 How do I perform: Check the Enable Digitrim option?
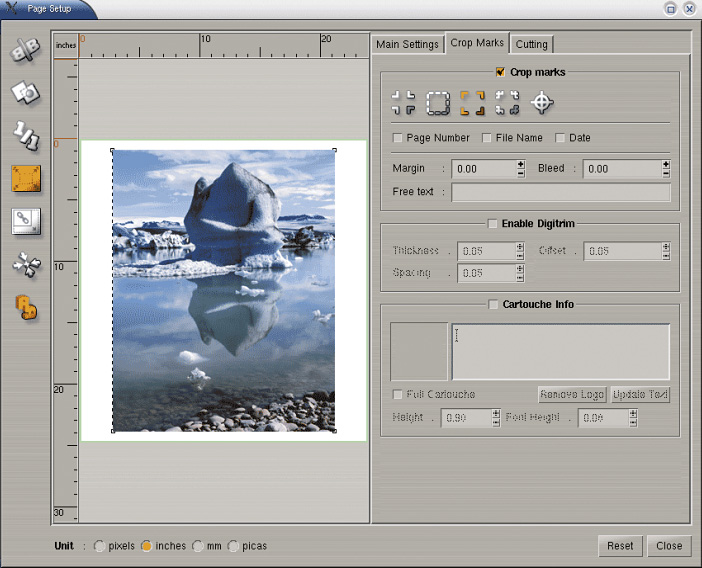(x=493, y=224)
